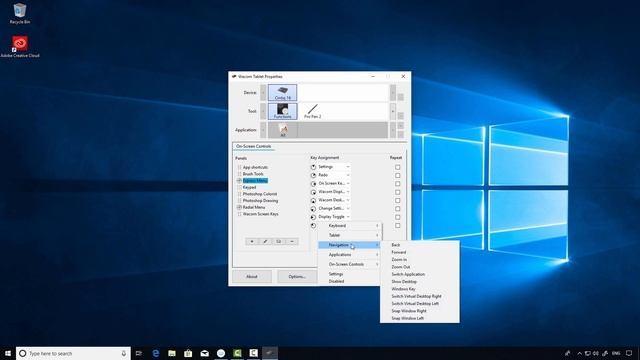
Task: Open the Display Toggle assignment dropdown
Action: coord(333,217)
